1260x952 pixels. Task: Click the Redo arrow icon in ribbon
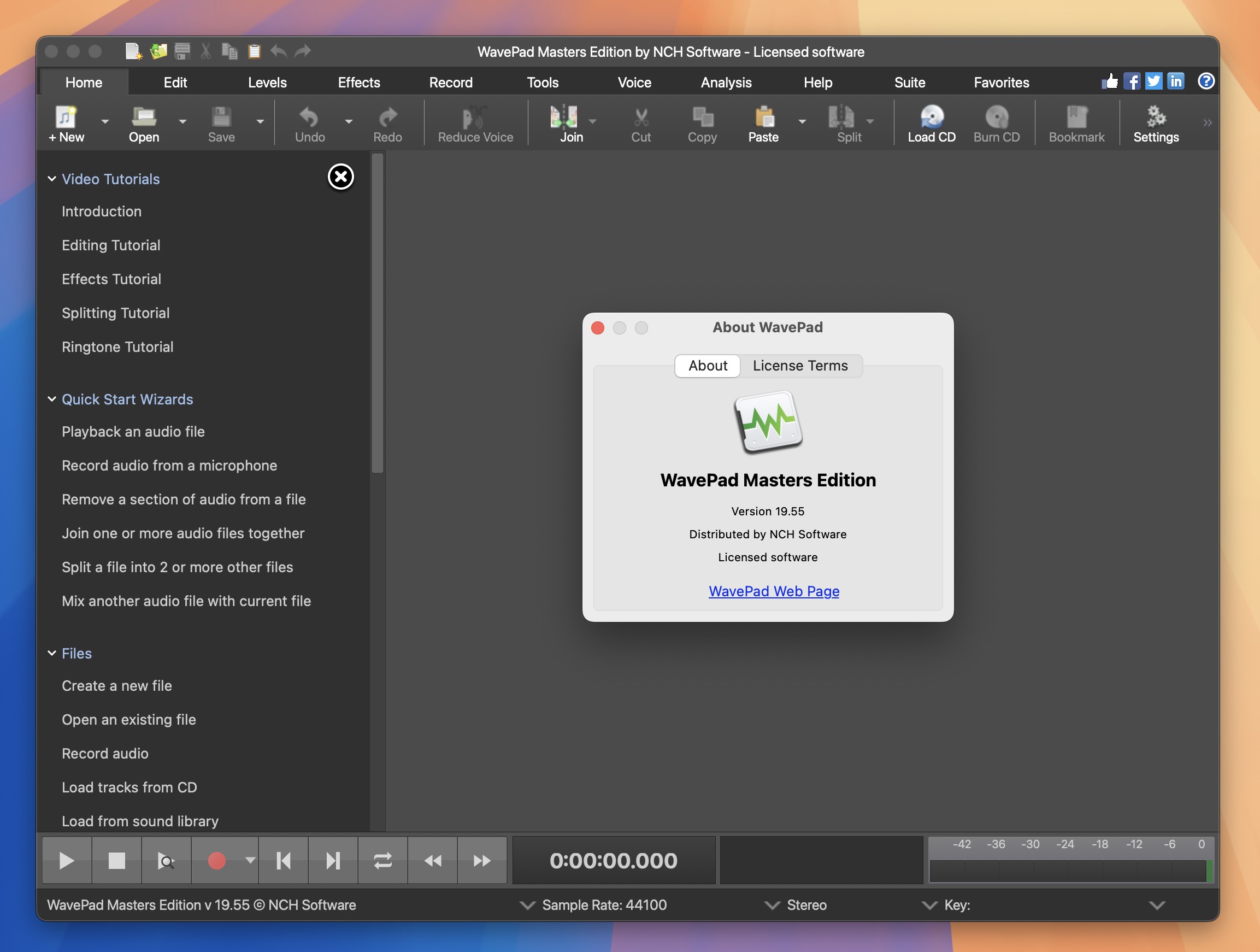click(387, 117)
